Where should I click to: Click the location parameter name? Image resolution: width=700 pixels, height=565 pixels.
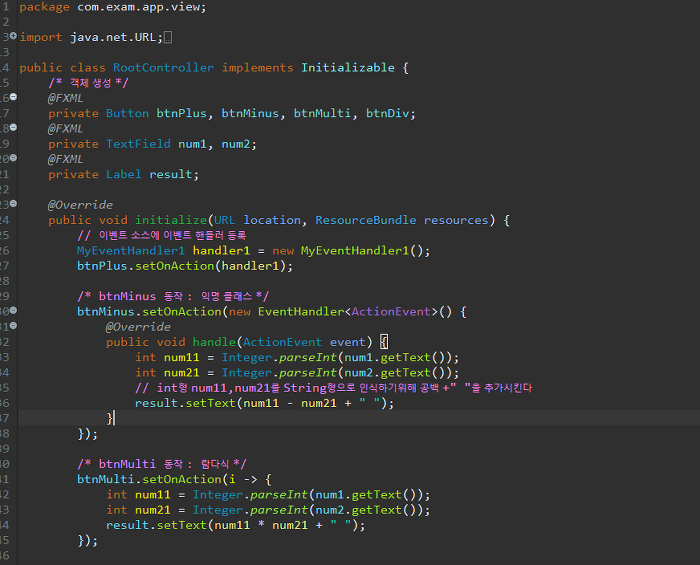272,220
